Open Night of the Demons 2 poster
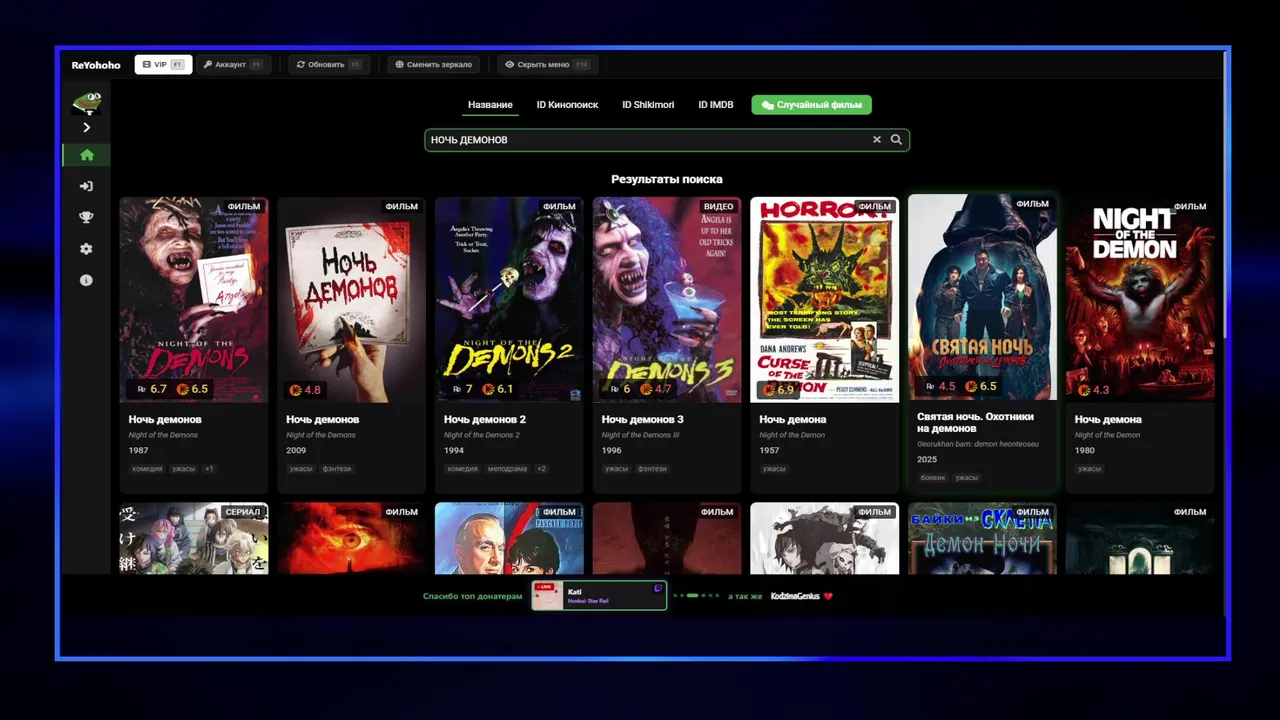Screen dimensions: 1280x720 click(509, 299)
